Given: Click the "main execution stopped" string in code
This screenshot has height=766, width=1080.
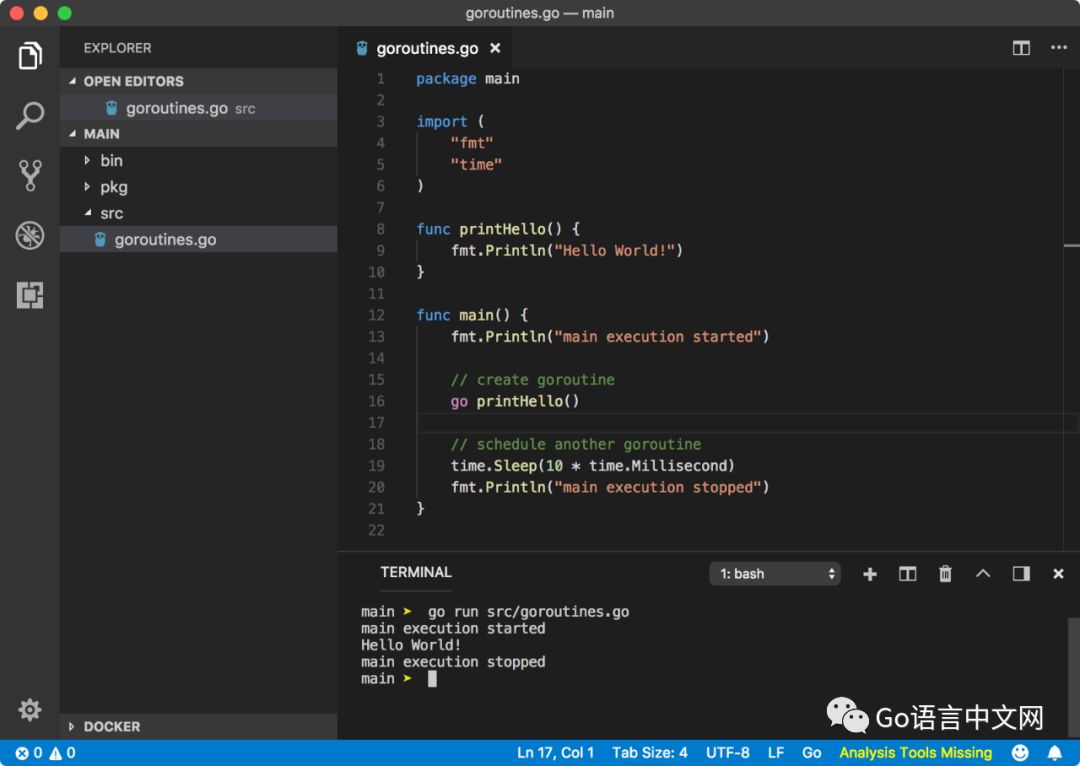Looking at the screenshot, I should point(658,487).
